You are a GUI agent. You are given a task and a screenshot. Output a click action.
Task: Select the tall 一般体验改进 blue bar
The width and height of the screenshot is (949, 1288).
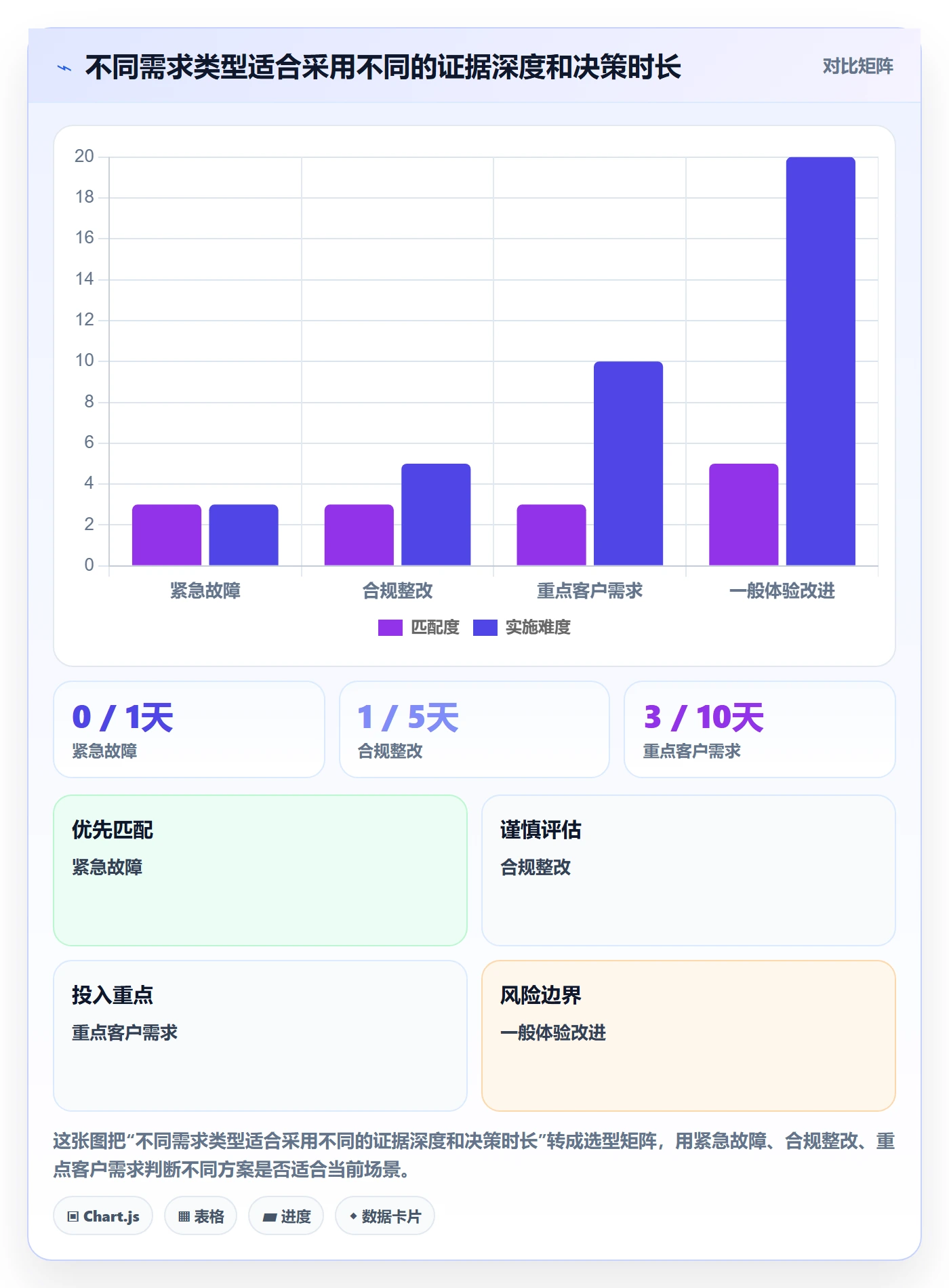click(x=820, y=361)
